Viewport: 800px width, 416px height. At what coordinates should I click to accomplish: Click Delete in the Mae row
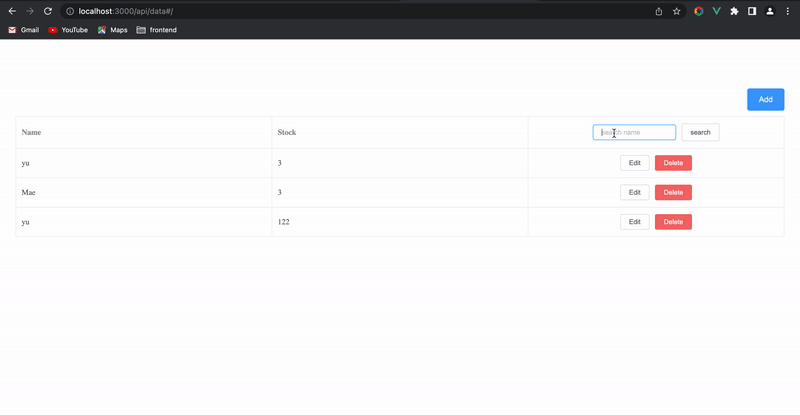pyautogui.click(x=673, y=192)
